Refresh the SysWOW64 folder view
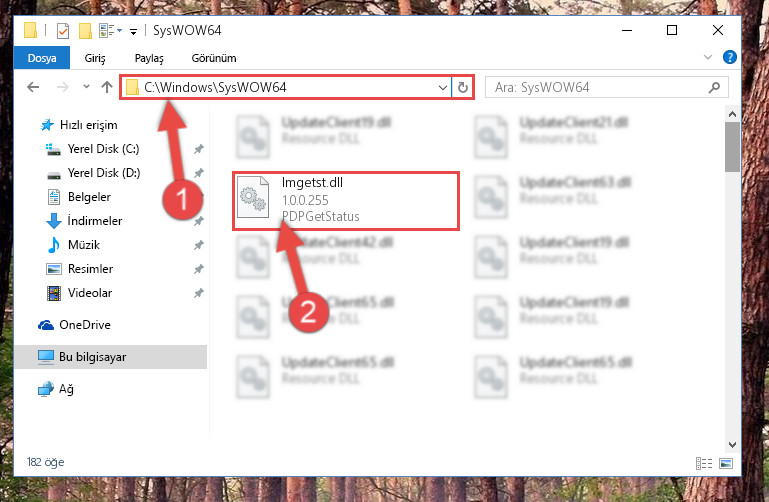Image resolution: width=769 pixels, height=502 pixels. pyautogui.click(x=462, y=88)
